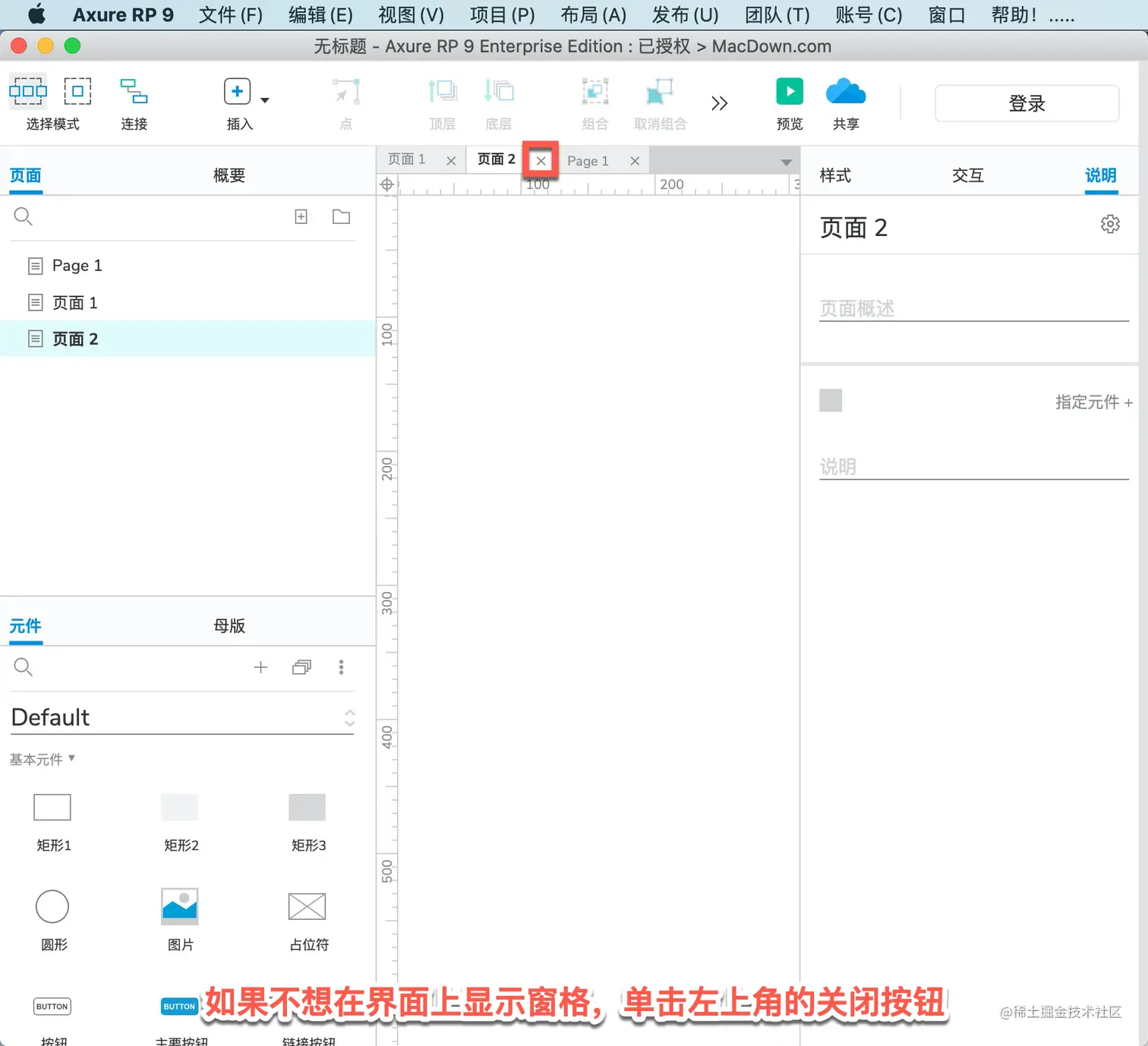Open the canvas tab list dropdown arrow

click(787, 162)
